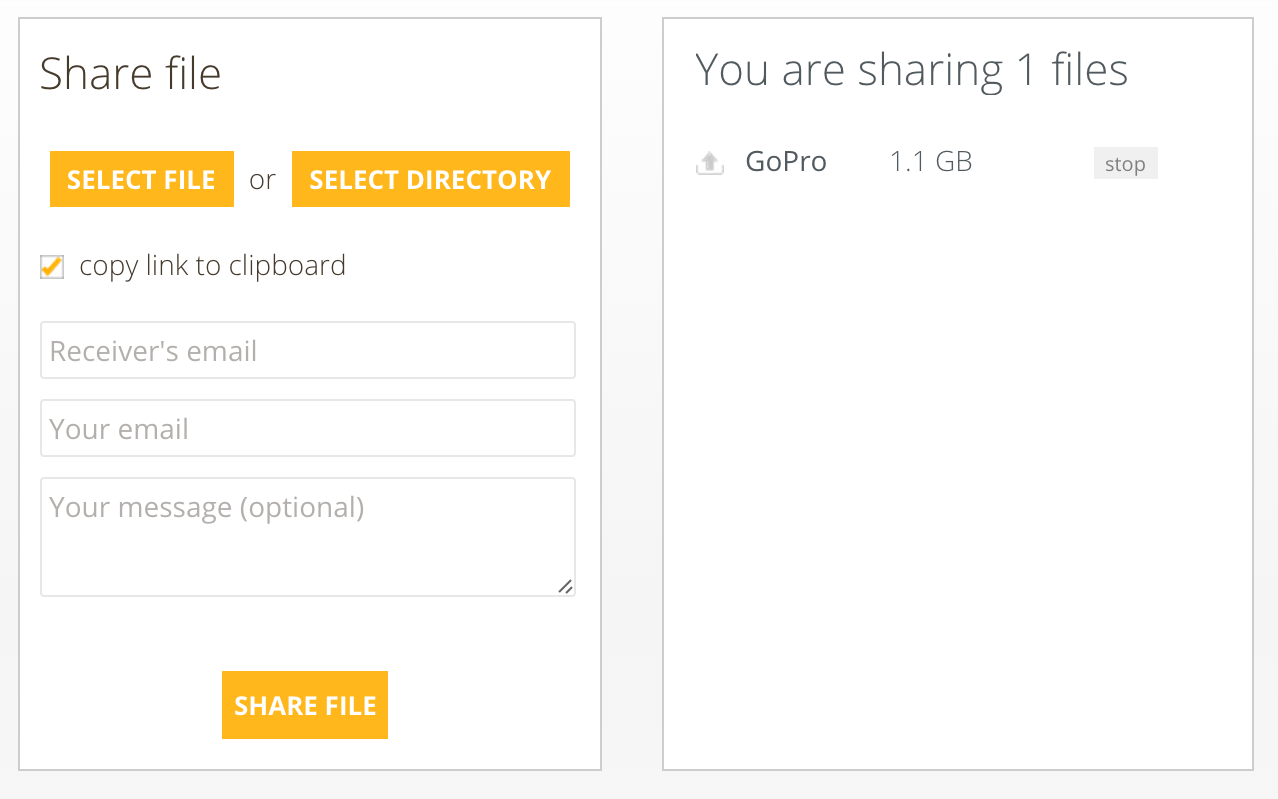The height and width of the screenshot is (799, 1278).
Task: Stop sharing the GoPro file
Action: coord(1125,164)
